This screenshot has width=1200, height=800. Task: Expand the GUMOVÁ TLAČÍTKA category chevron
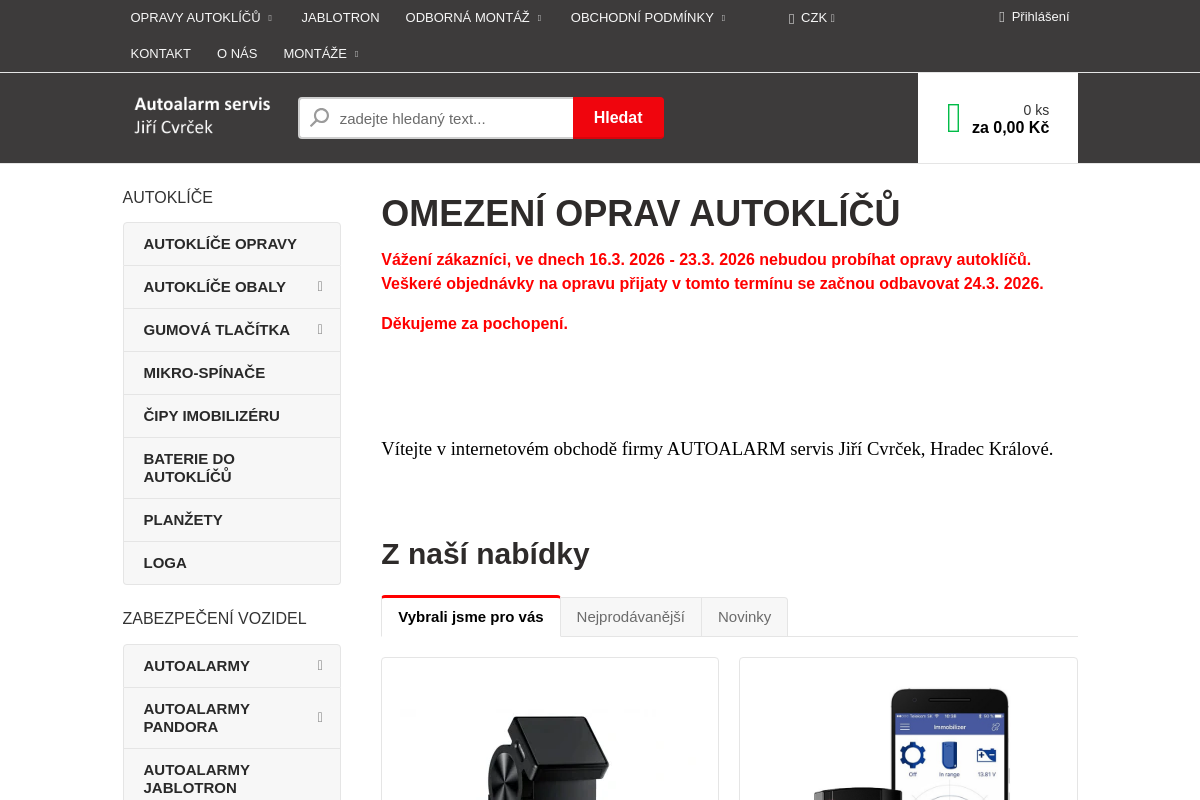(320, 329)
